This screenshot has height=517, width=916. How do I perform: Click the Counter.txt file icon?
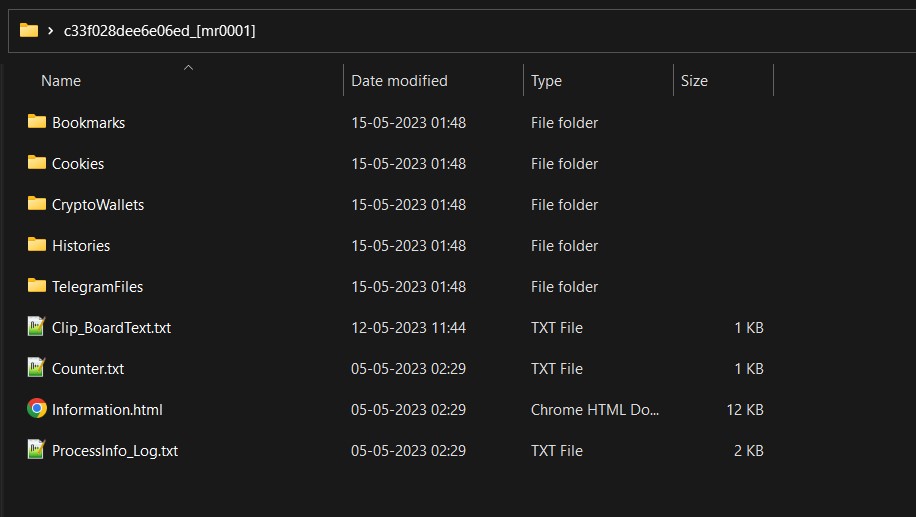37,368
